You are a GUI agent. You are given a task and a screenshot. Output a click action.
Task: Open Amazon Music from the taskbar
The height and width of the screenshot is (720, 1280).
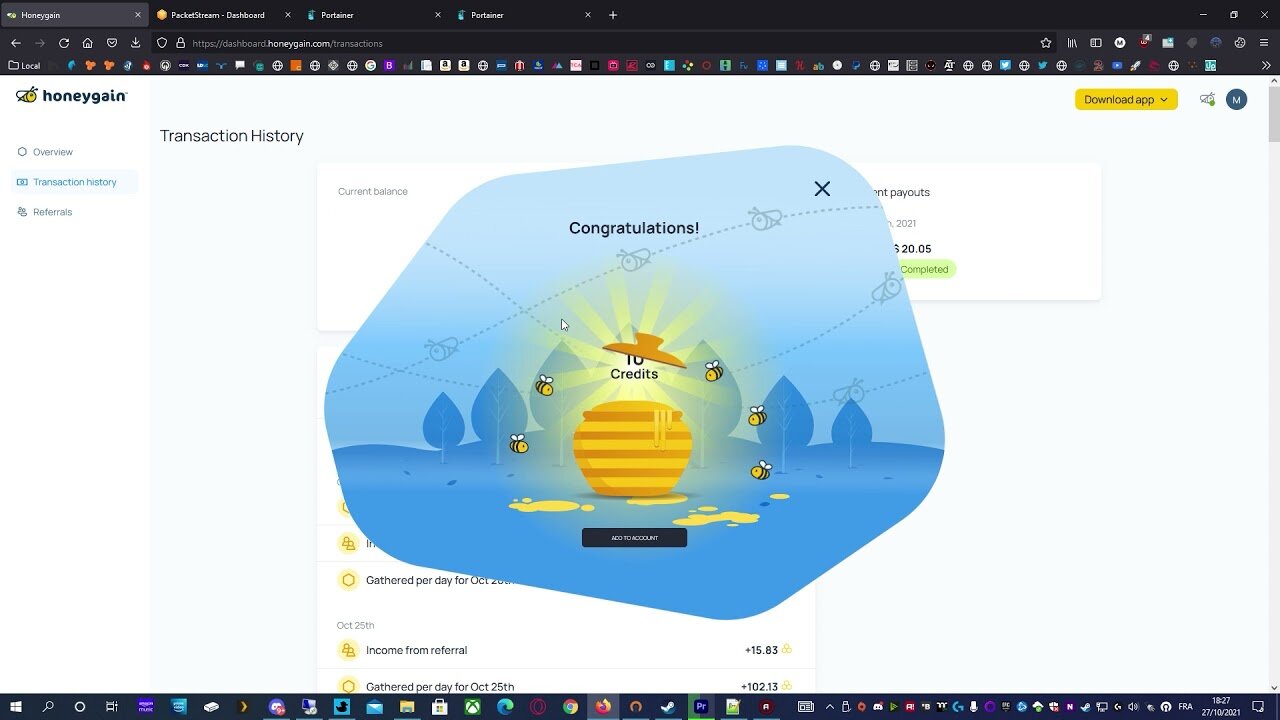(146, 707)
